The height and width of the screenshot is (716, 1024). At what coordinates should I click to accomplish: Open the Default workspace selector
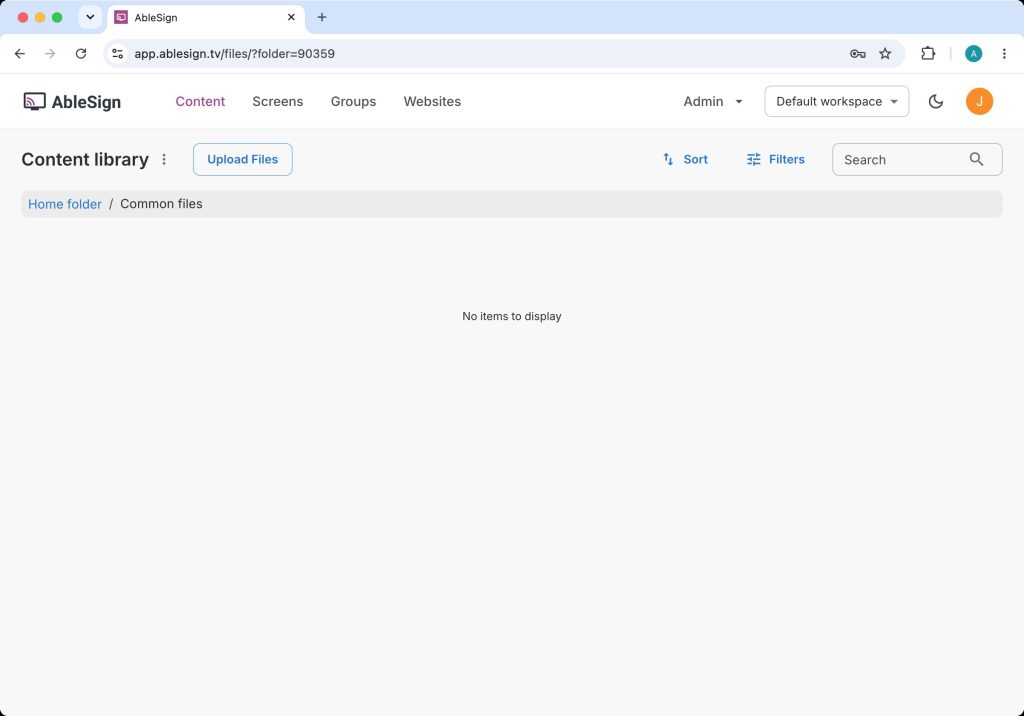coord(837,101)
